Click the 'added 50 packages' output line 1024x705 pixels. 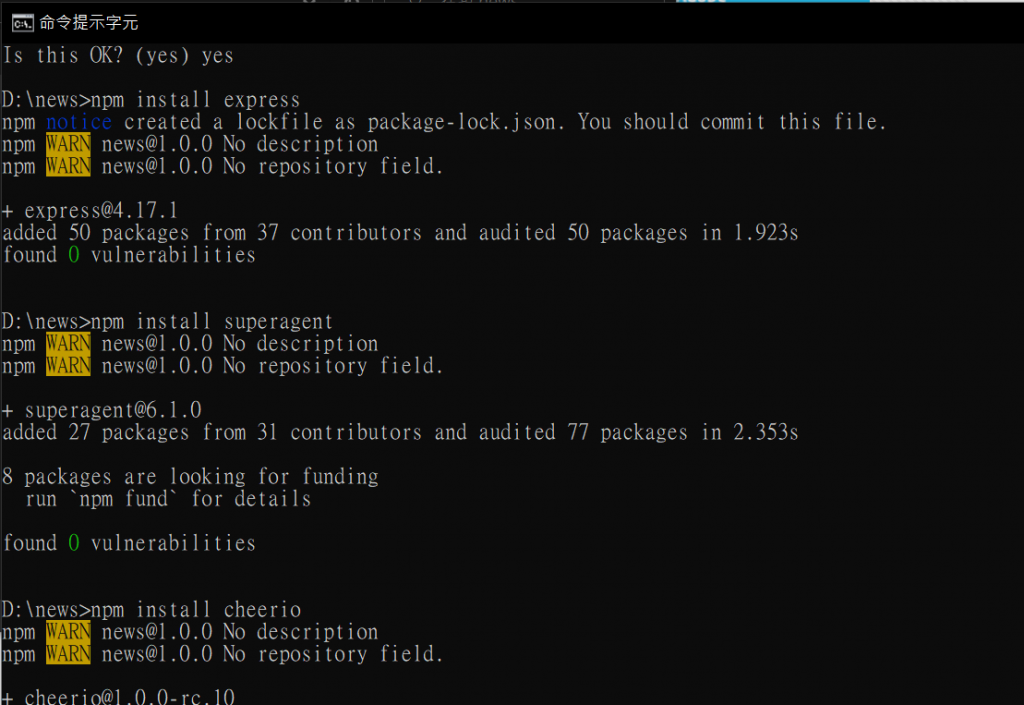pos(400,233)
